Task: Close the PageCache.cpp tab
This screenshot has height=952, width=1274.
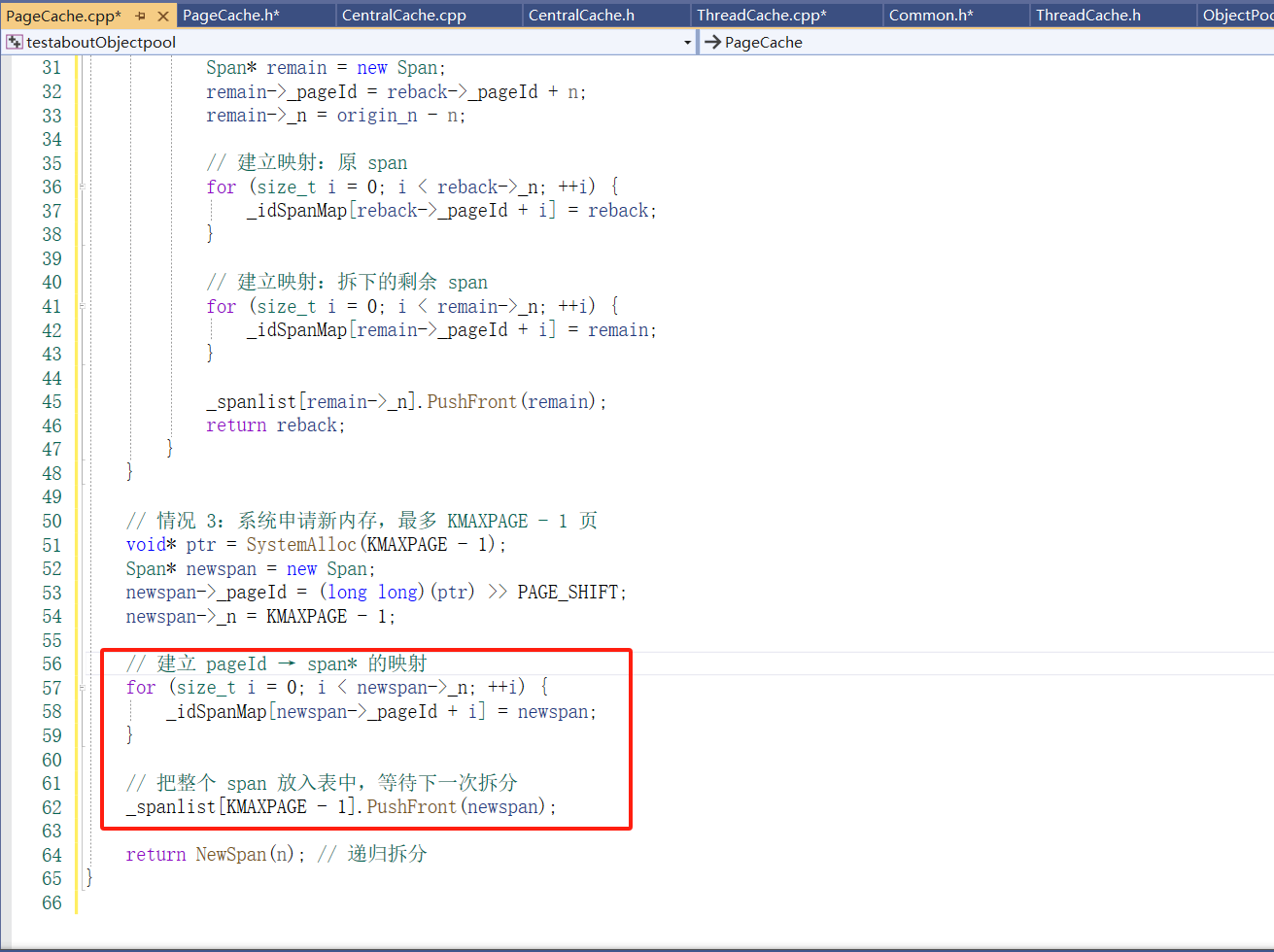Action: point(163,16)
